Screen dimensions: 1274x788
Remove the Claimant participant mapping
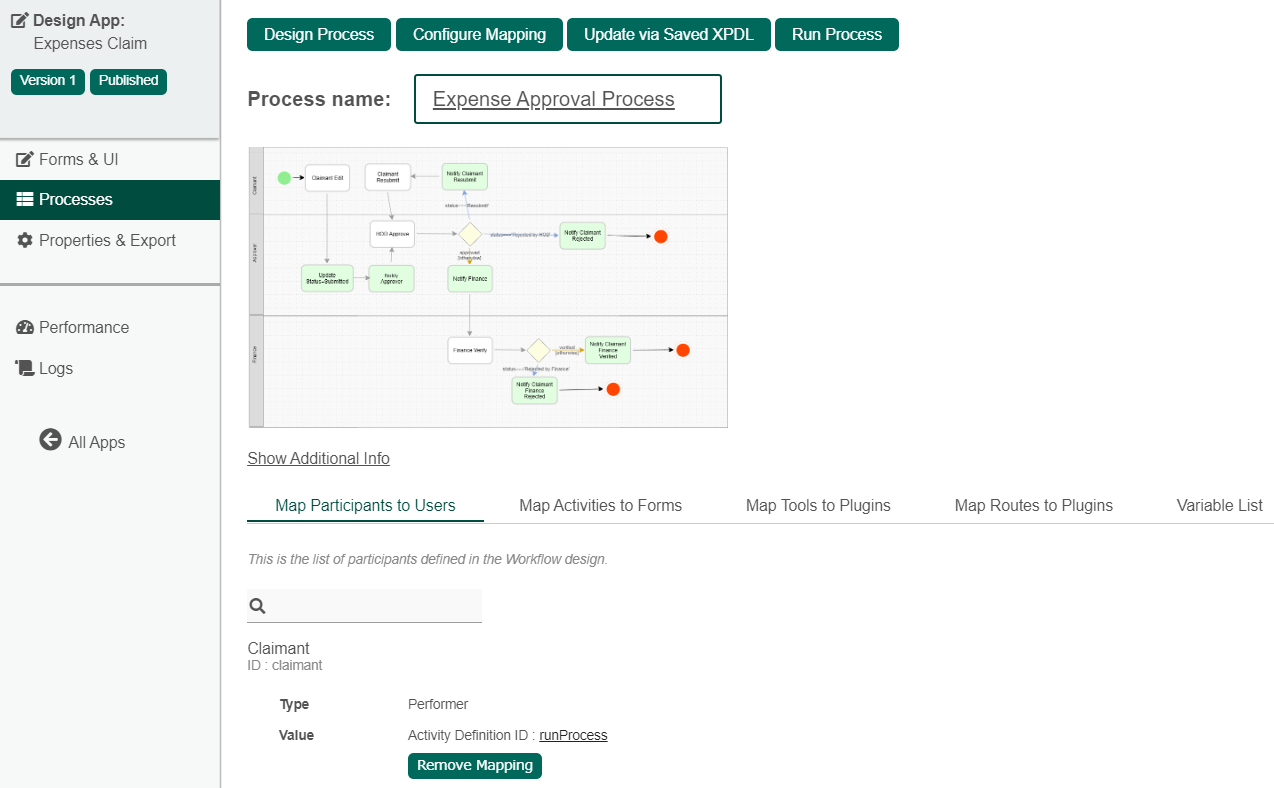pos(474,766)
